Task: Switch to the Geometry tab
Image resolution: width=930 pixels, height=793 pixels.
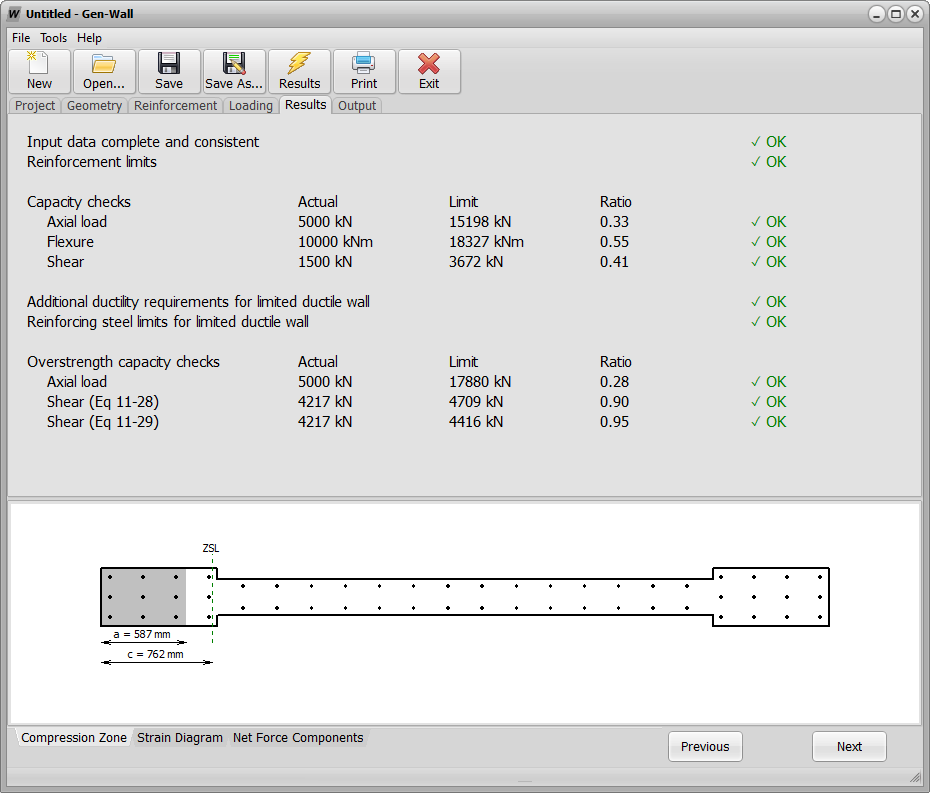Action: coord(94,106)
